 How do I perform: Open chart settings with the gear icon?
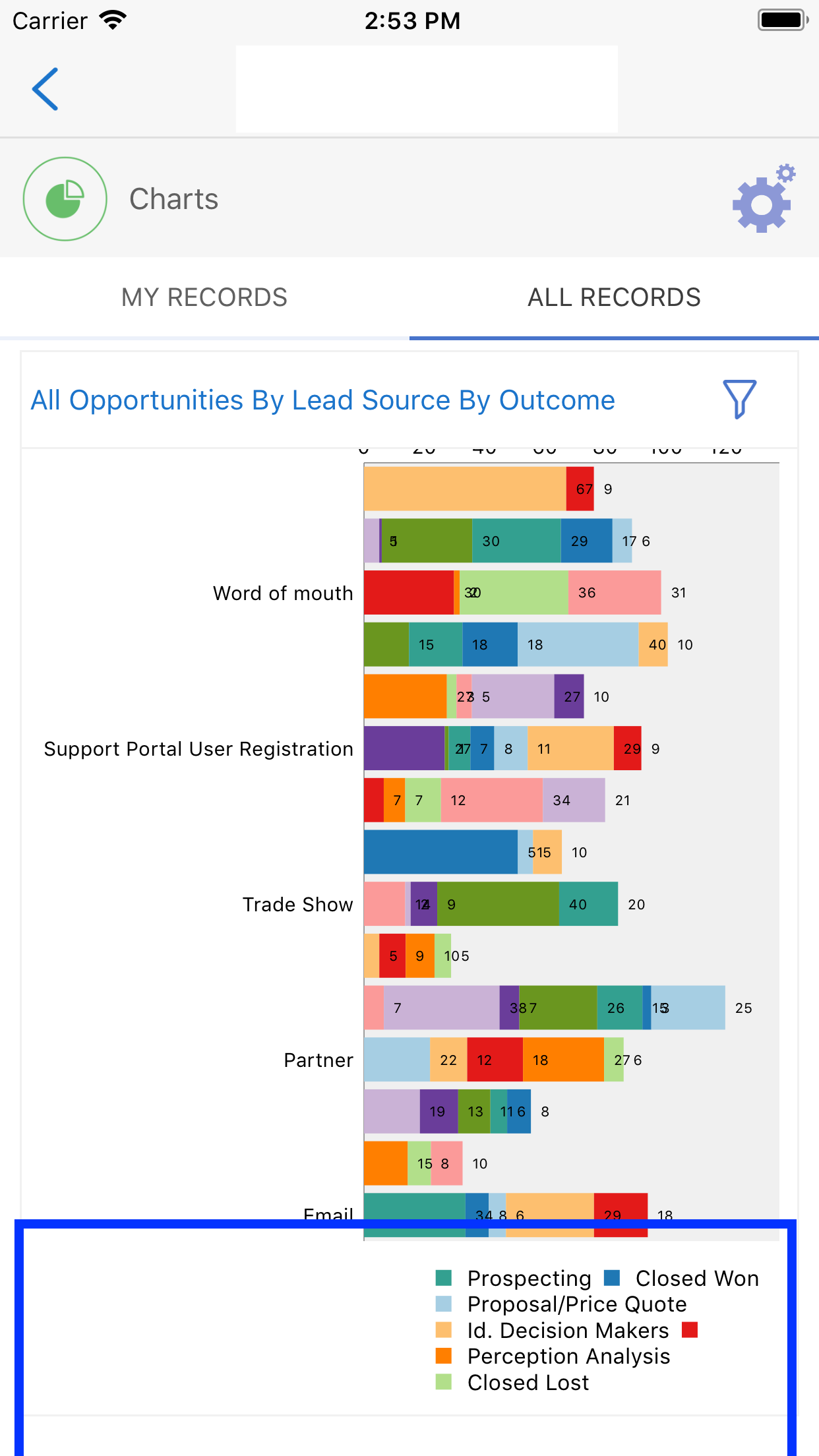(762, 198)
